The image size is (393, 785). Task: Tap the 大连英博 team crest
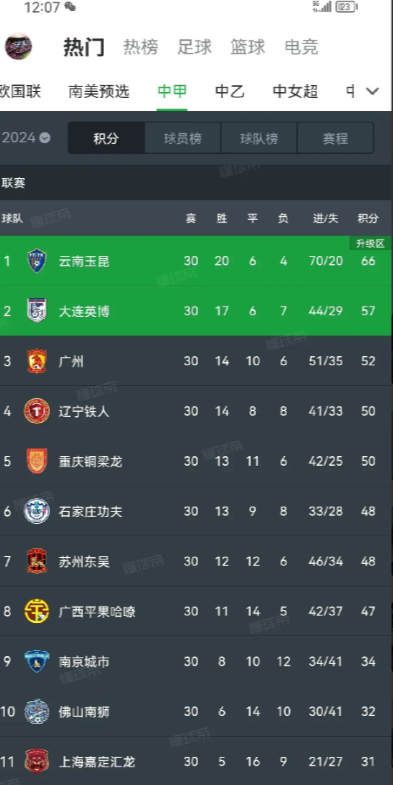(x=37, y=311)
